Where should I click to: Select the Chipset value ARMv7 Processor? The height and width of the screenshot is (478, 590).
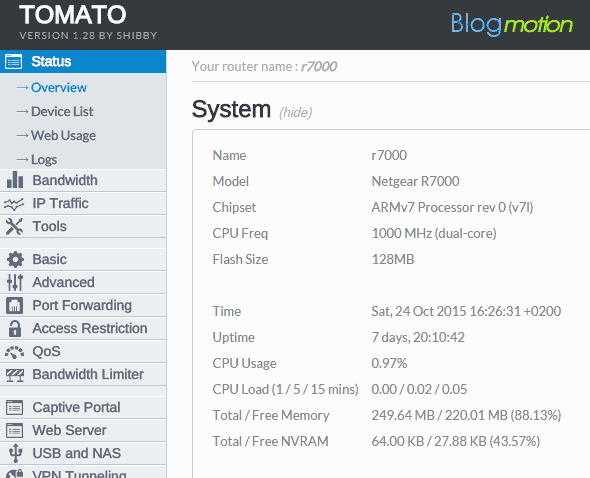pyautogui.click(x=452, y=207)
